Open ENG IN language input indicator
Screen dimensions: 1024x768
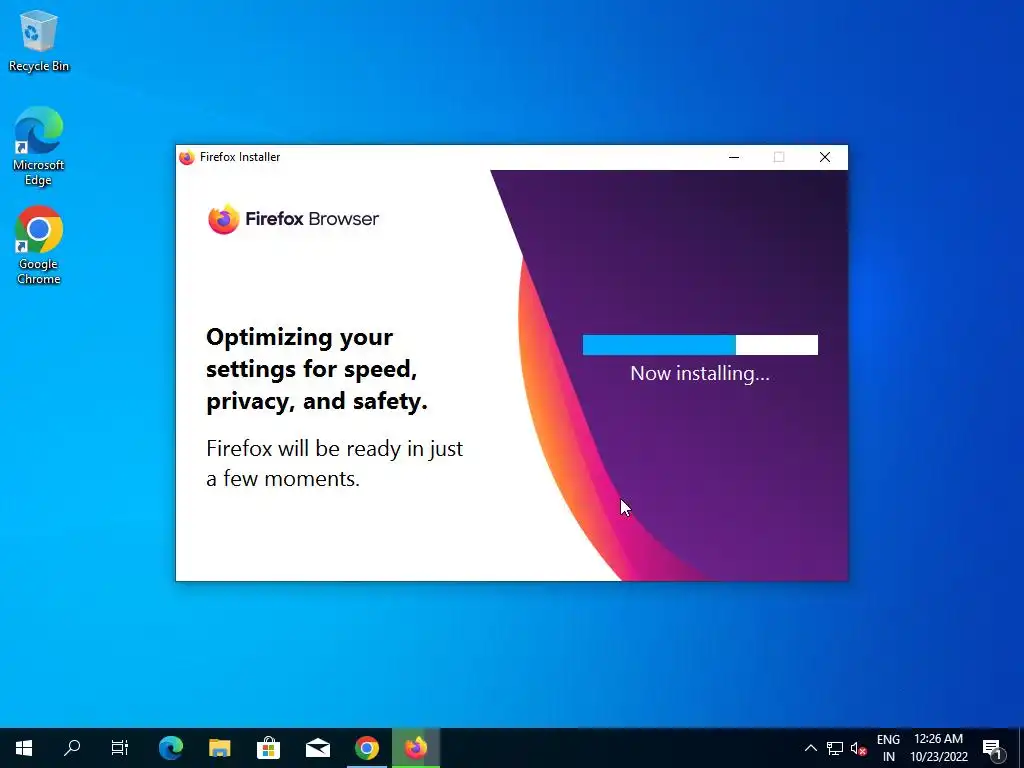[x=888, y=748]
